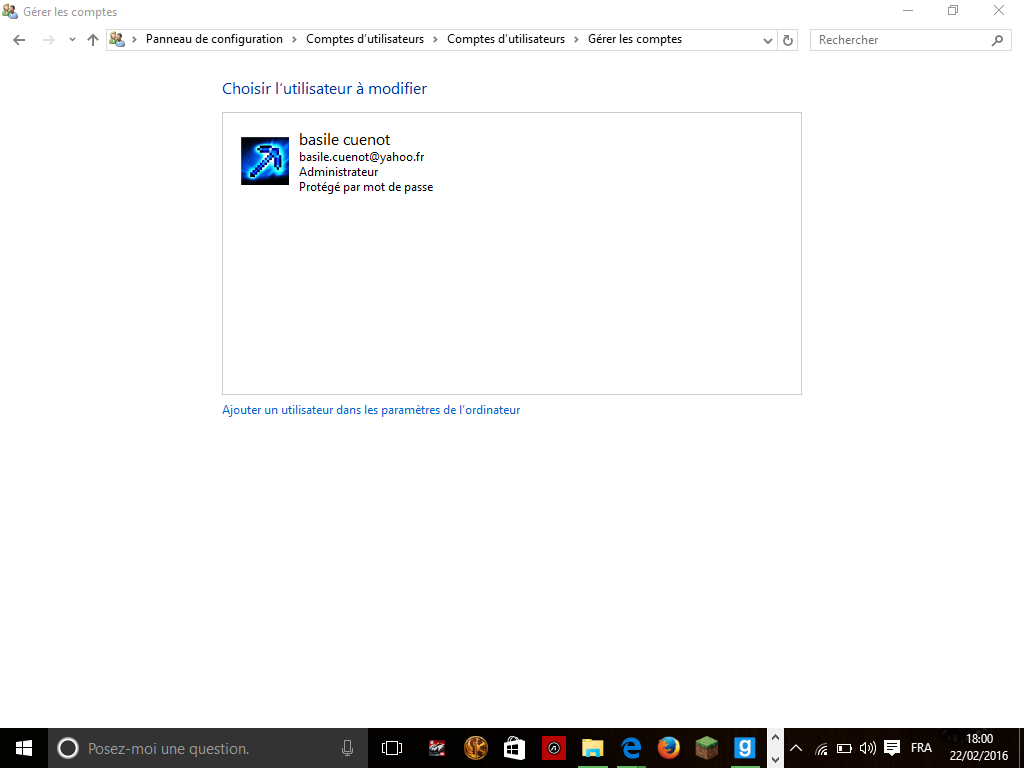
Task: Open the Windows Start menu
Action: (x=24, y=748)
